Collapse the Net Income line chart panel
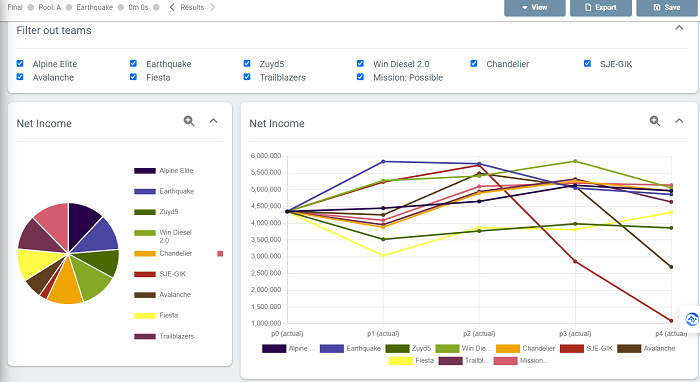The width and height of the screenshot is (700, 382). tap(679, 121)
